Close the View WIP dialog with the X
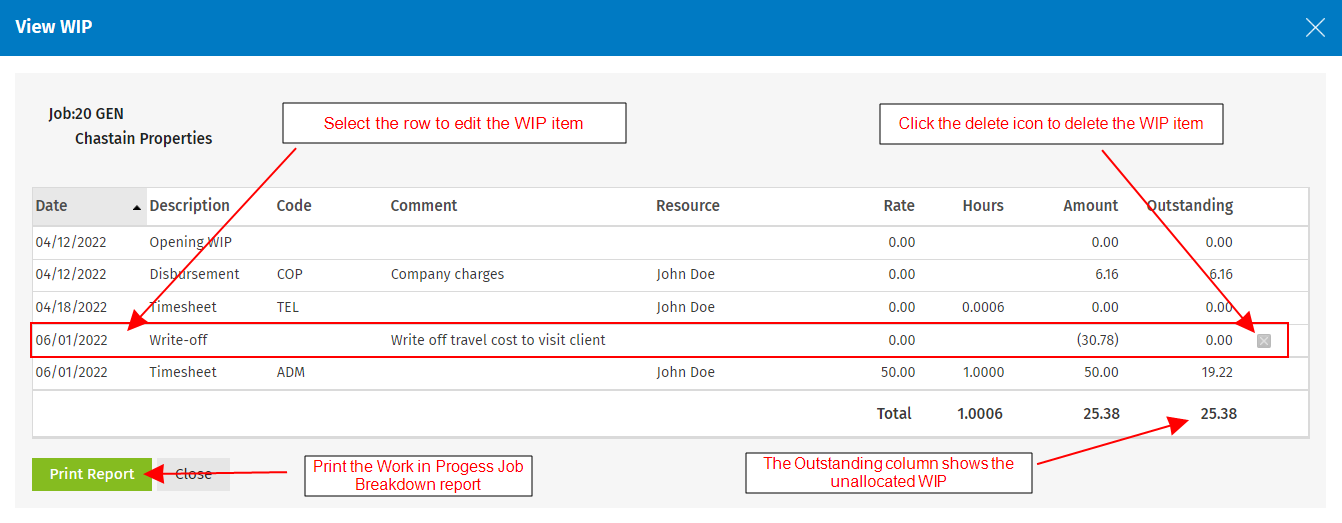 click(x=1315, y=27)
